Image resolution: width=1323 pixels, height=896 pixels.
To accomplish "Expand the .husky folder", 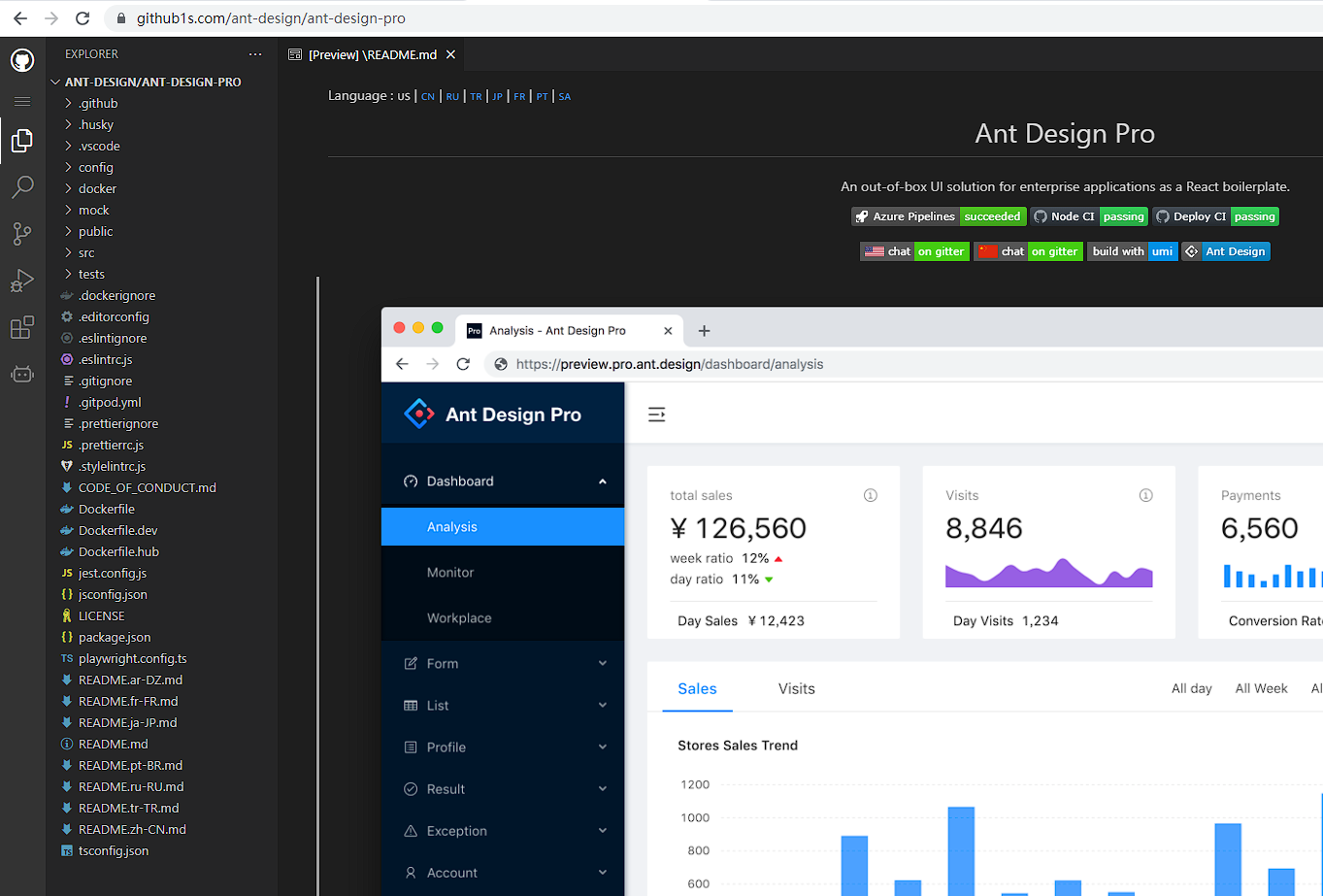I will click(162, 125).
